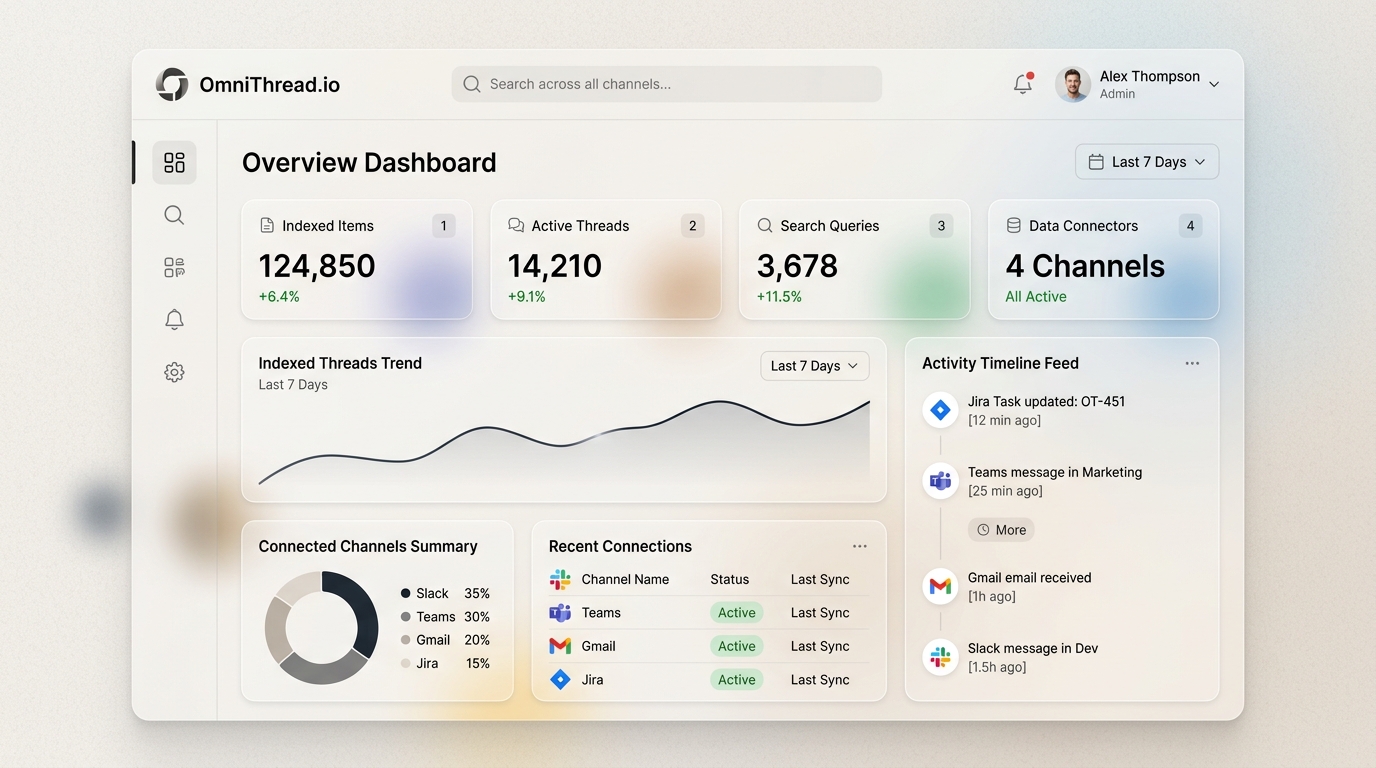Click the badge number 4 on Data Connectors

1191,226
